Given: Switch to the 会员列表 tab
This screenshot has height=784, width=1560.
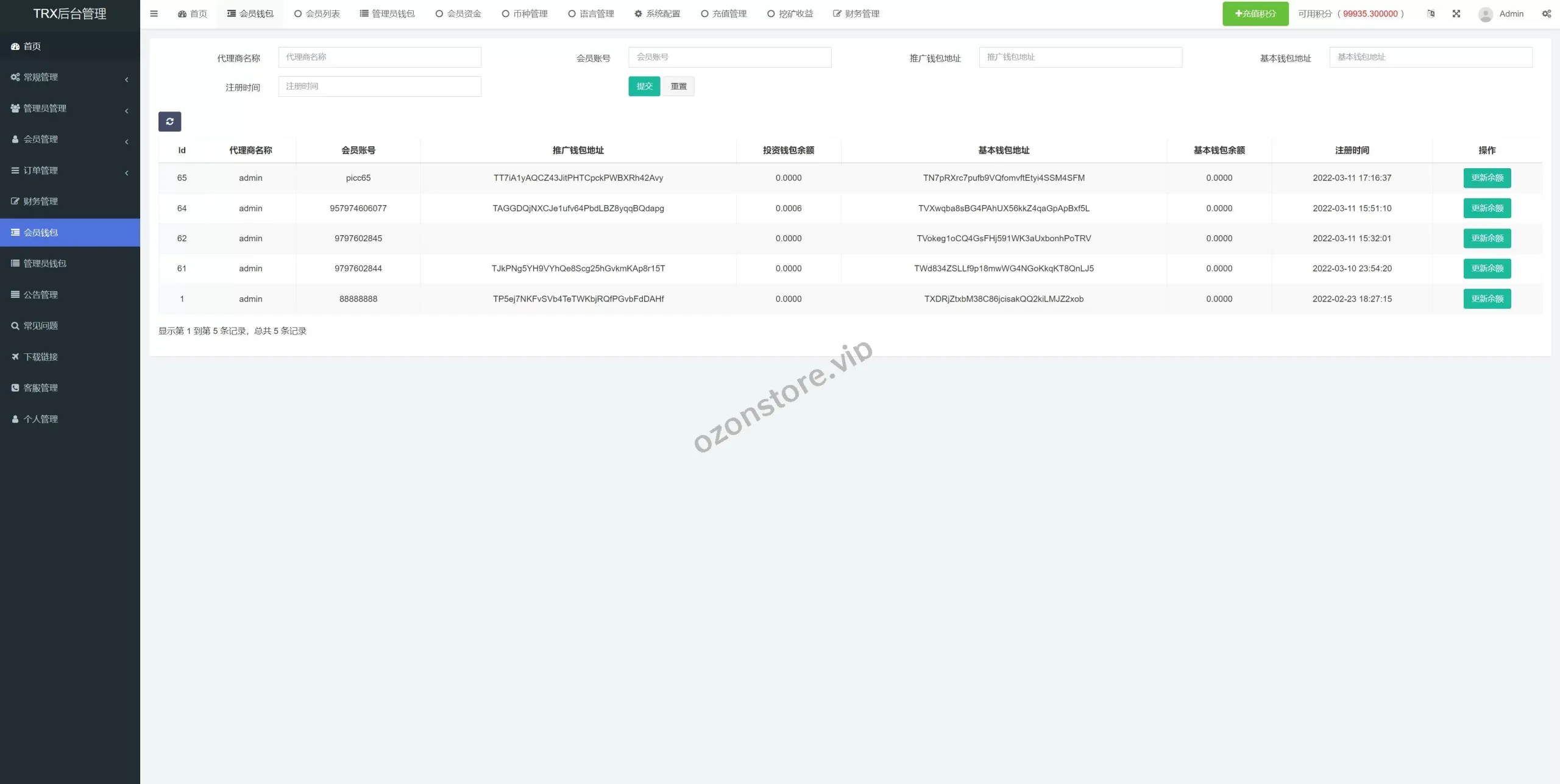Looking at the screenshot, I should pos(316,13).
